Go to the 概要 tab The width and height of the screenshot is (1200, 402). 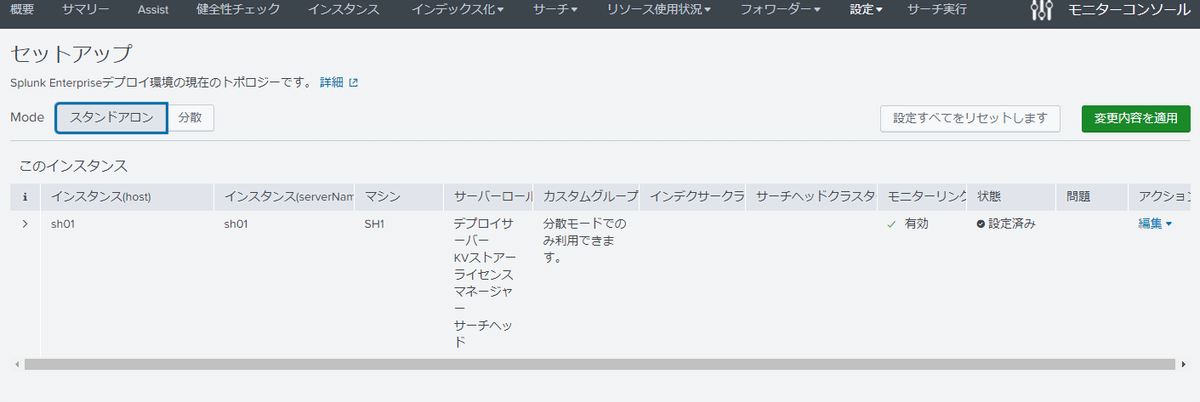click(22, 11)
